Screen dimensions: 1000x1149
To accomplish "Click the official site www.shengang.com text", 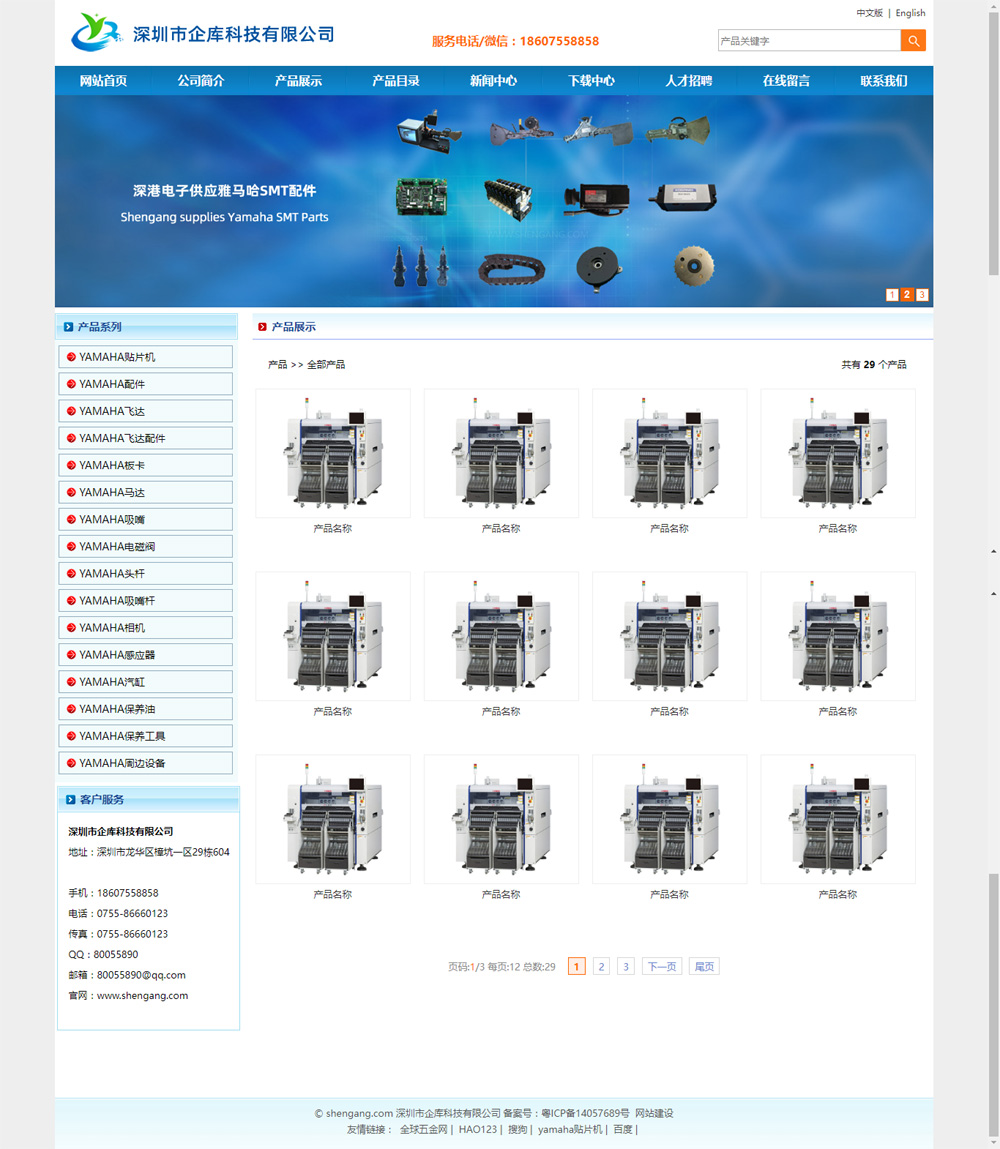I will click(142, 995).
